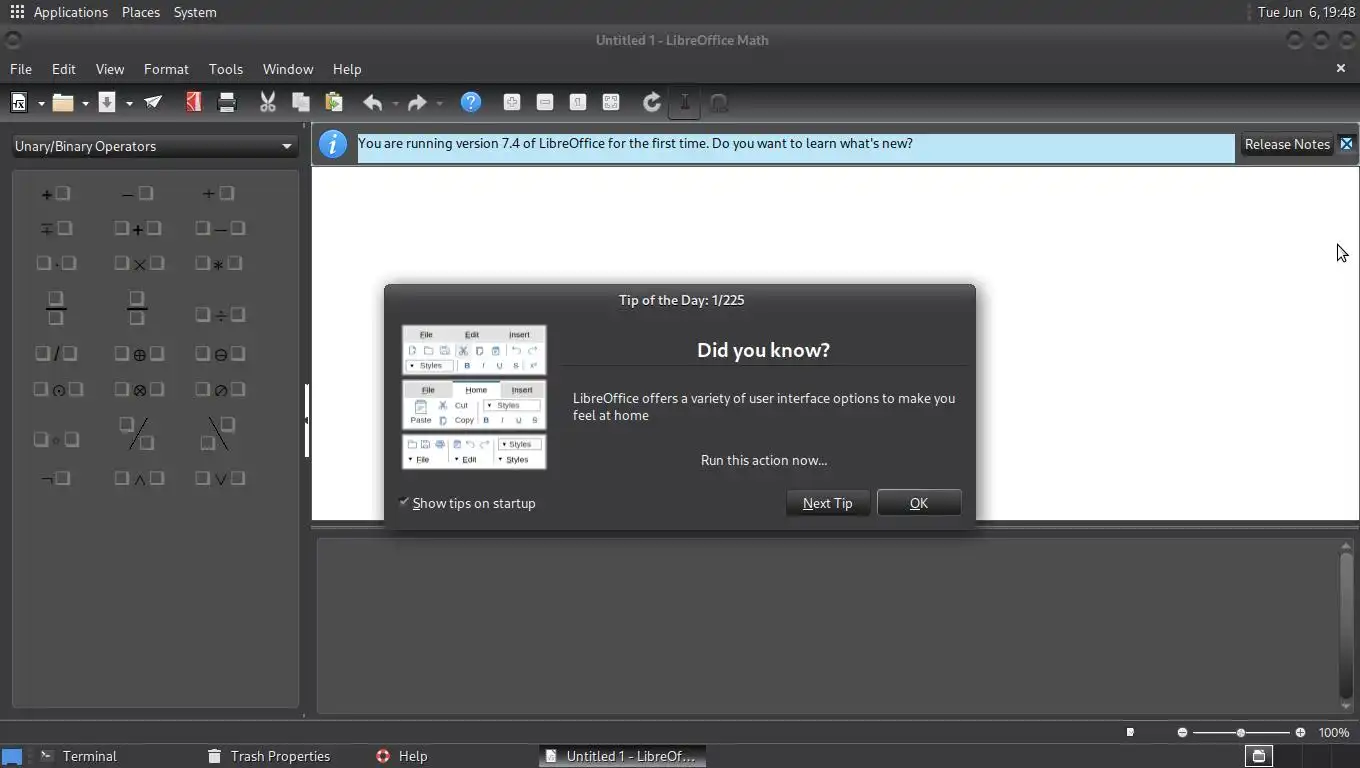Screen dimensions: 1360x768
Task: Collapse the Elements sidebar with its handle
Action: click(x=307, y=420)
